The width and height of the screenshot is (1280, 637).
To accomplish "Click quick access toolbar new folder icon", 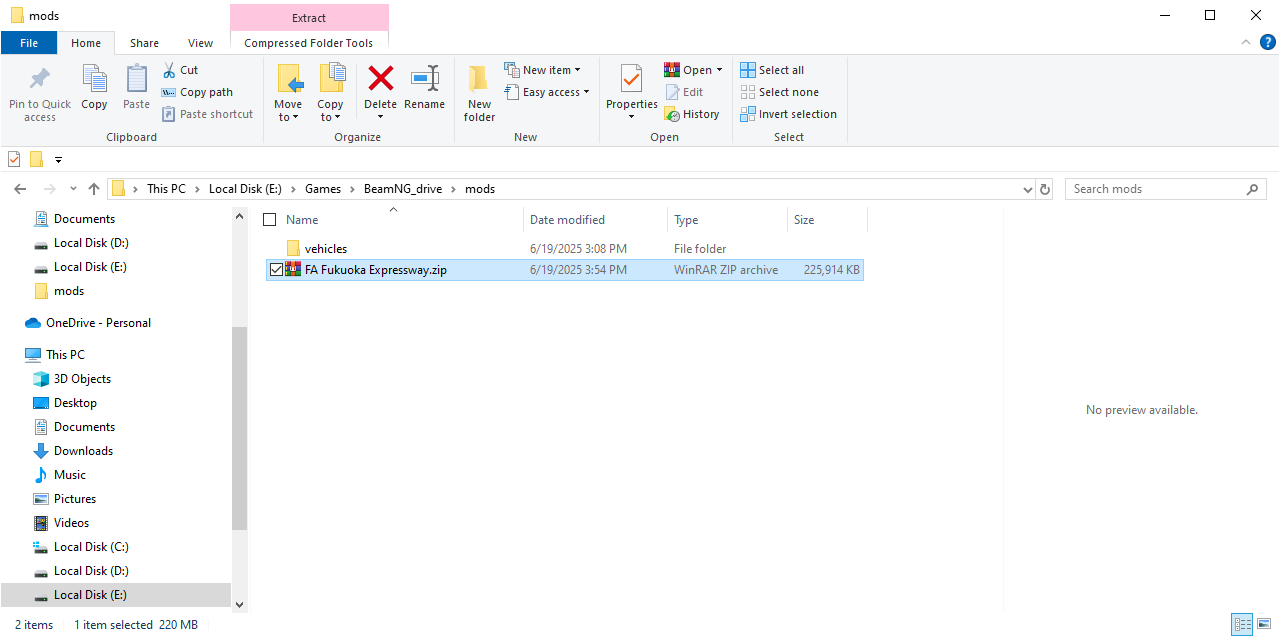I will 37,159.
